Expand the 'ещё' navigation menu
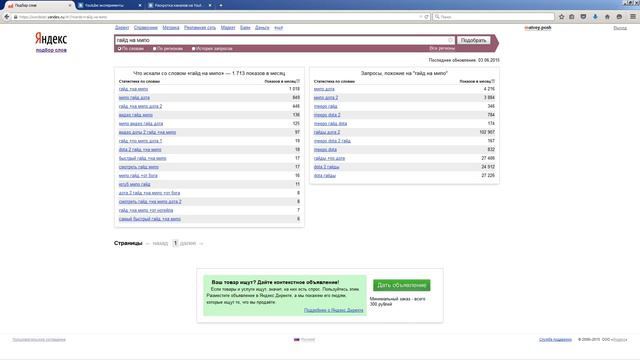Viewport: 640px width, 360px height. (x=278, y=28)
